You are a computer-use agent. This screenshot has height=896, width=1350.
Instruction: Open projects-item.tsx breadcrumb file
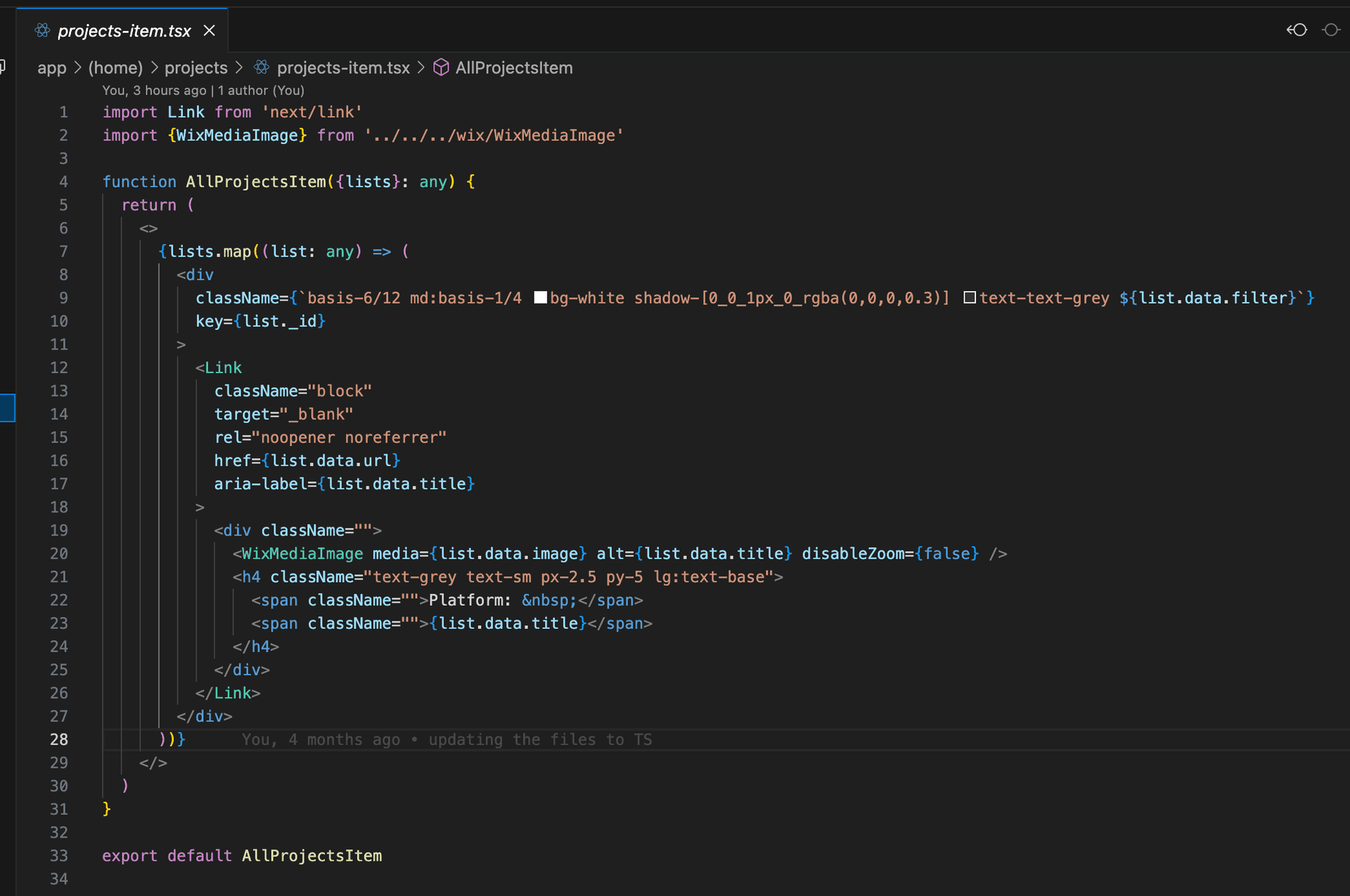(342, 68)
